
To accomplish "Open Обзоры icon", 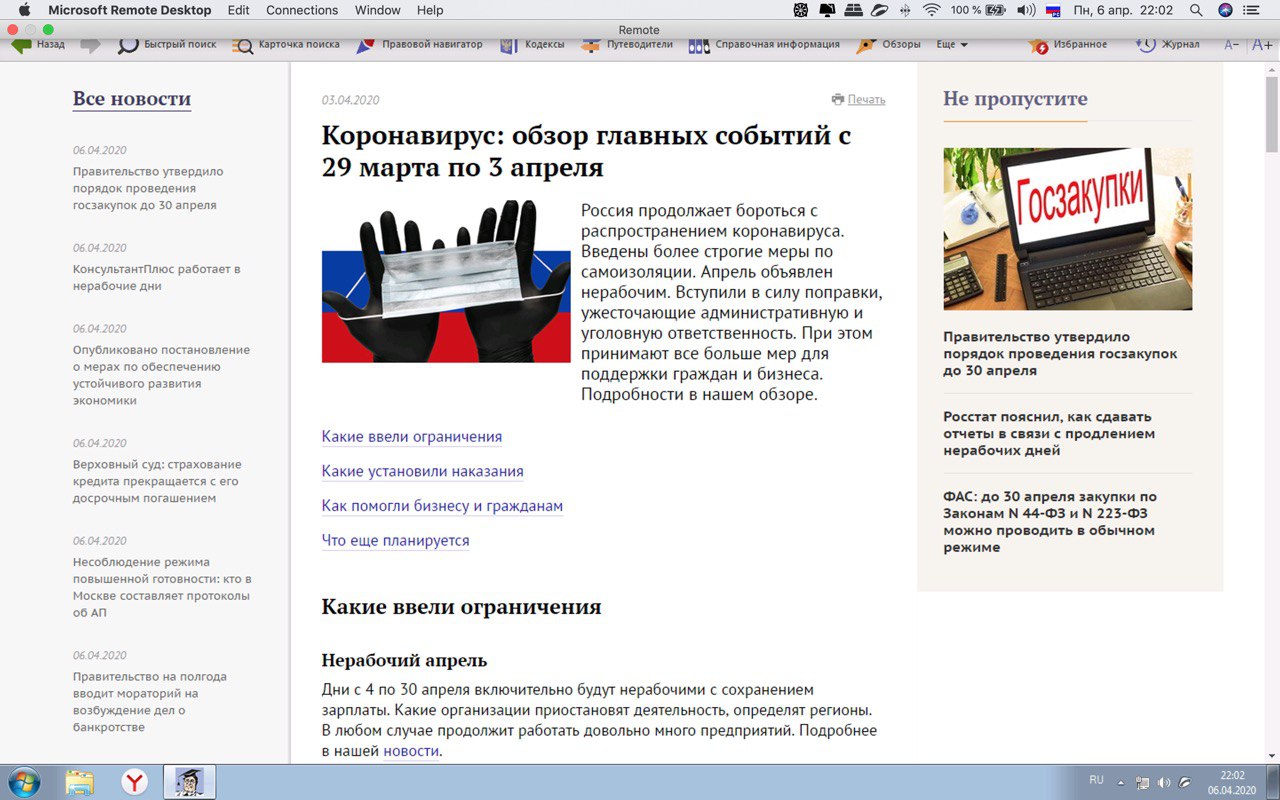I will click(867, 45).
